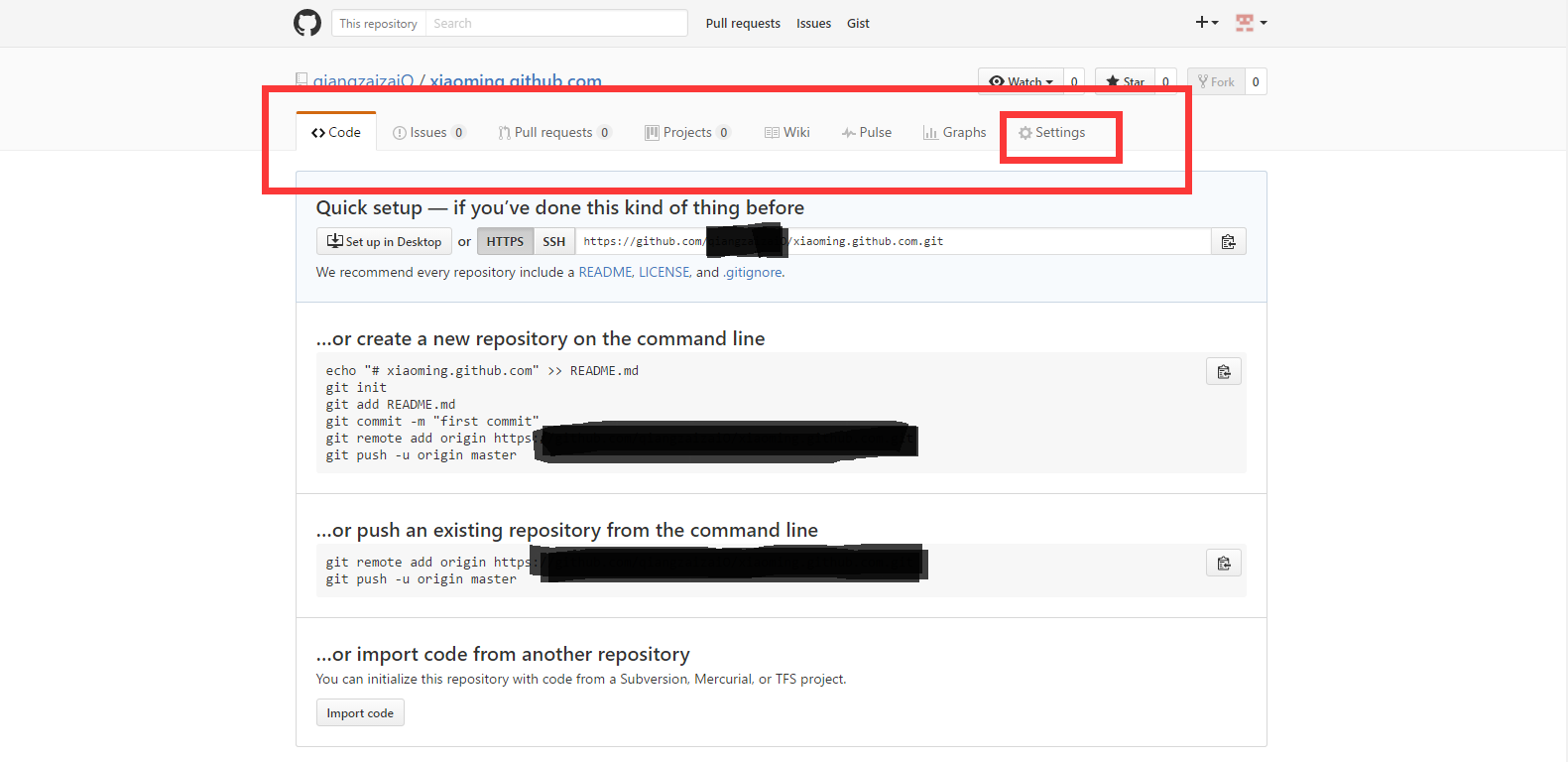
Task: Open the fork count link
Action: click(1256, 81)
